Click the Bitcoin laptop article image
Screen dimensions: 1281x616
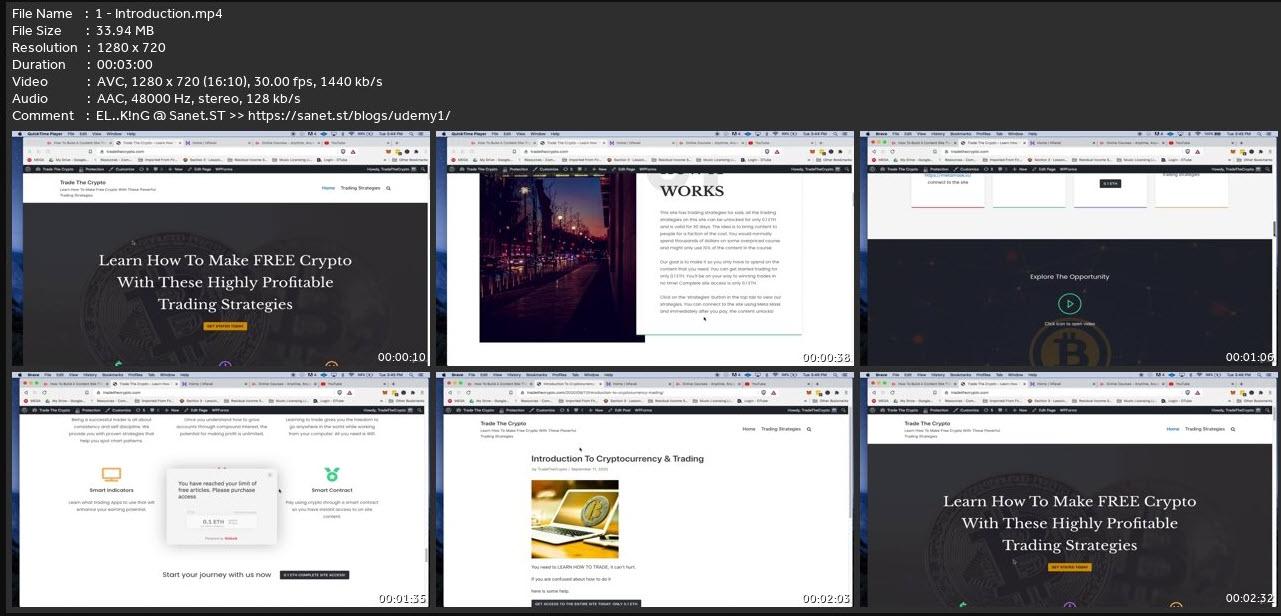(575, 518)
